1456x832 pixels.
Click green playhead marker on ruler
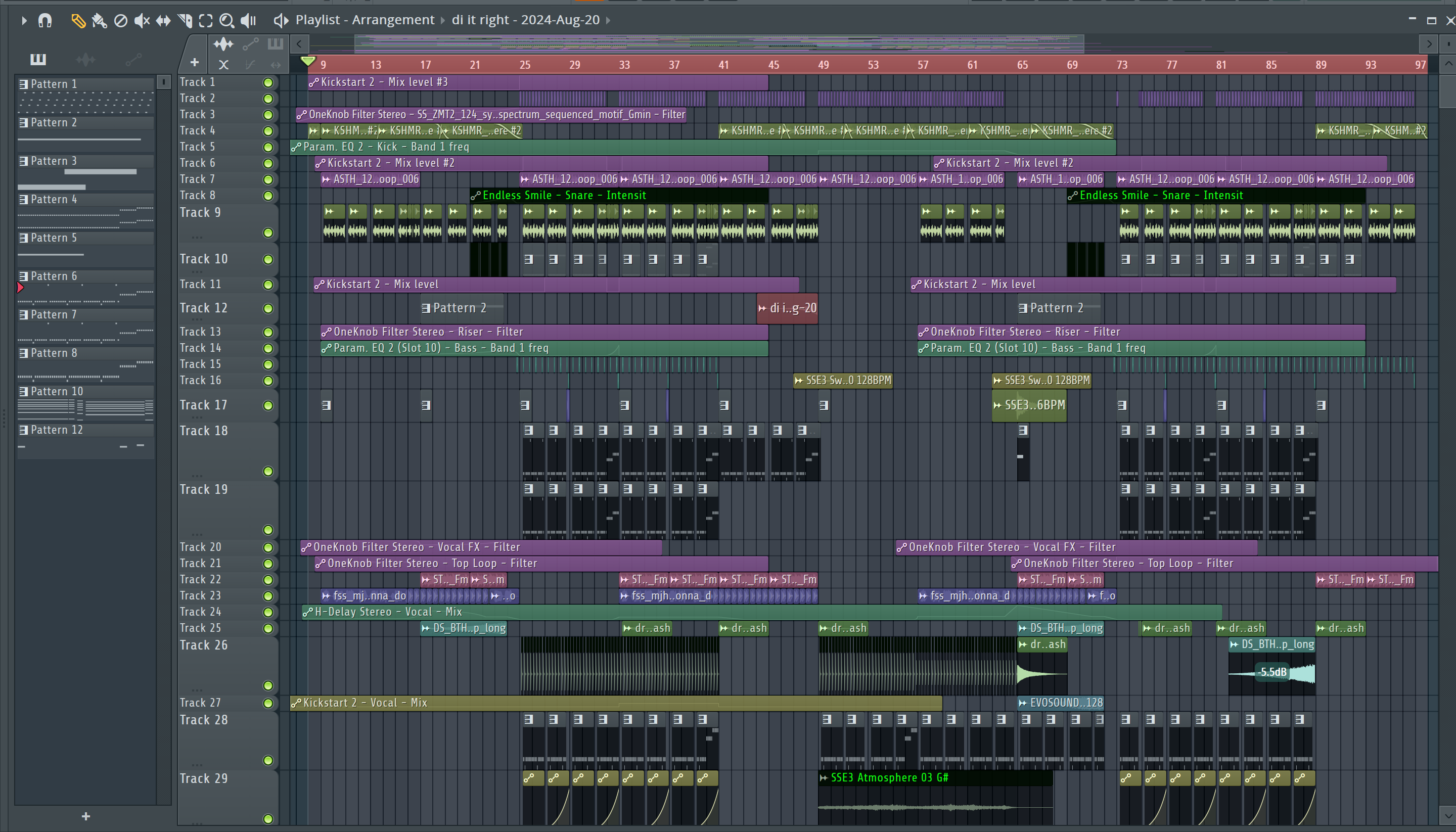[308, 61]
